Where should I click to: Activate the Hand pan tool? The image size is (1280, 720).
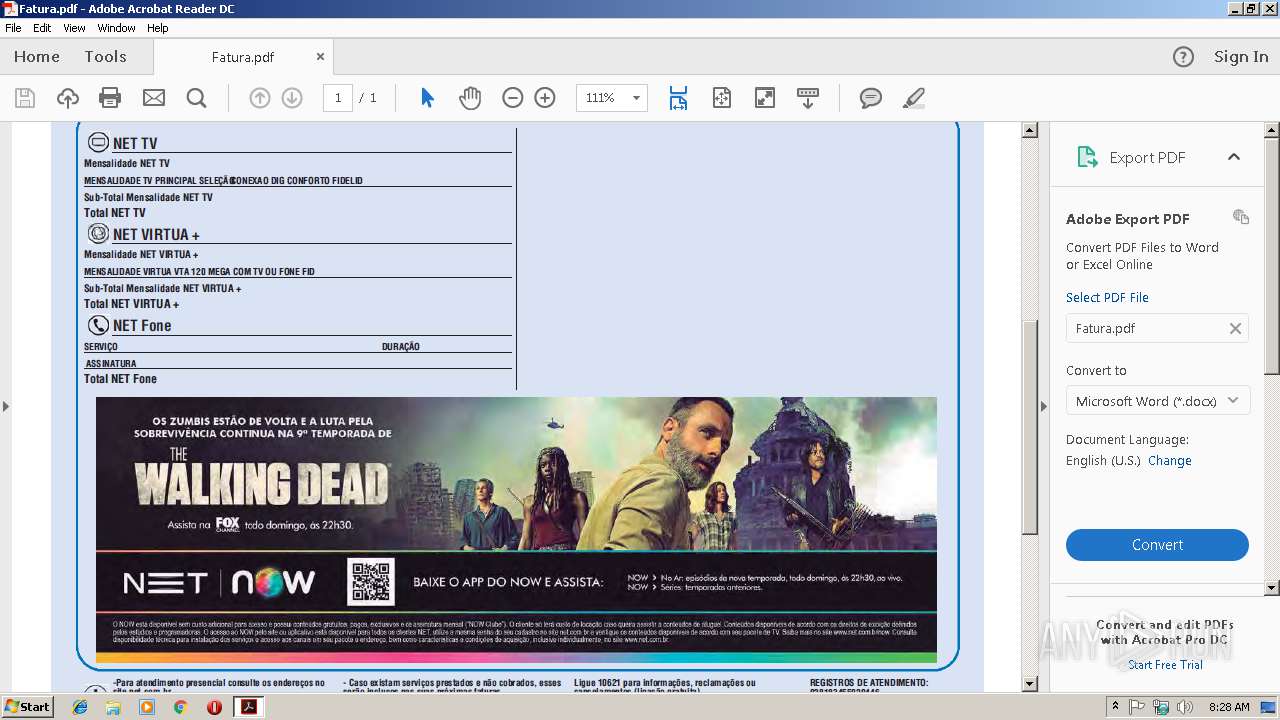click(470, 98)
